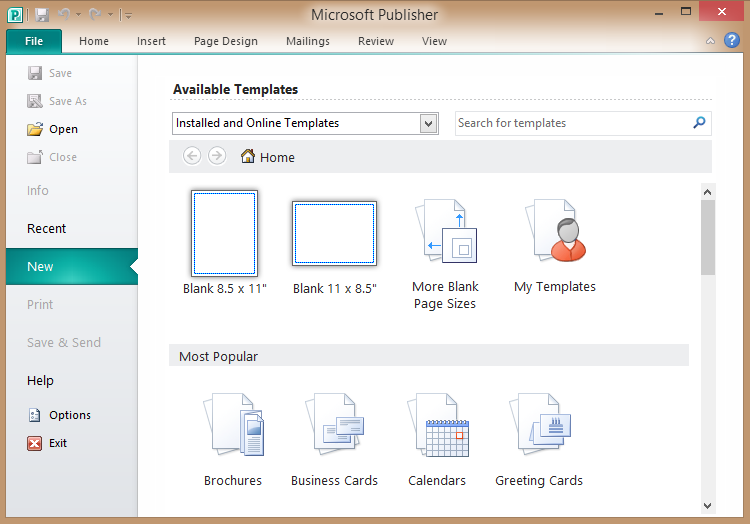
Task: Select Recent in the left pane
Action: point(46,229)
